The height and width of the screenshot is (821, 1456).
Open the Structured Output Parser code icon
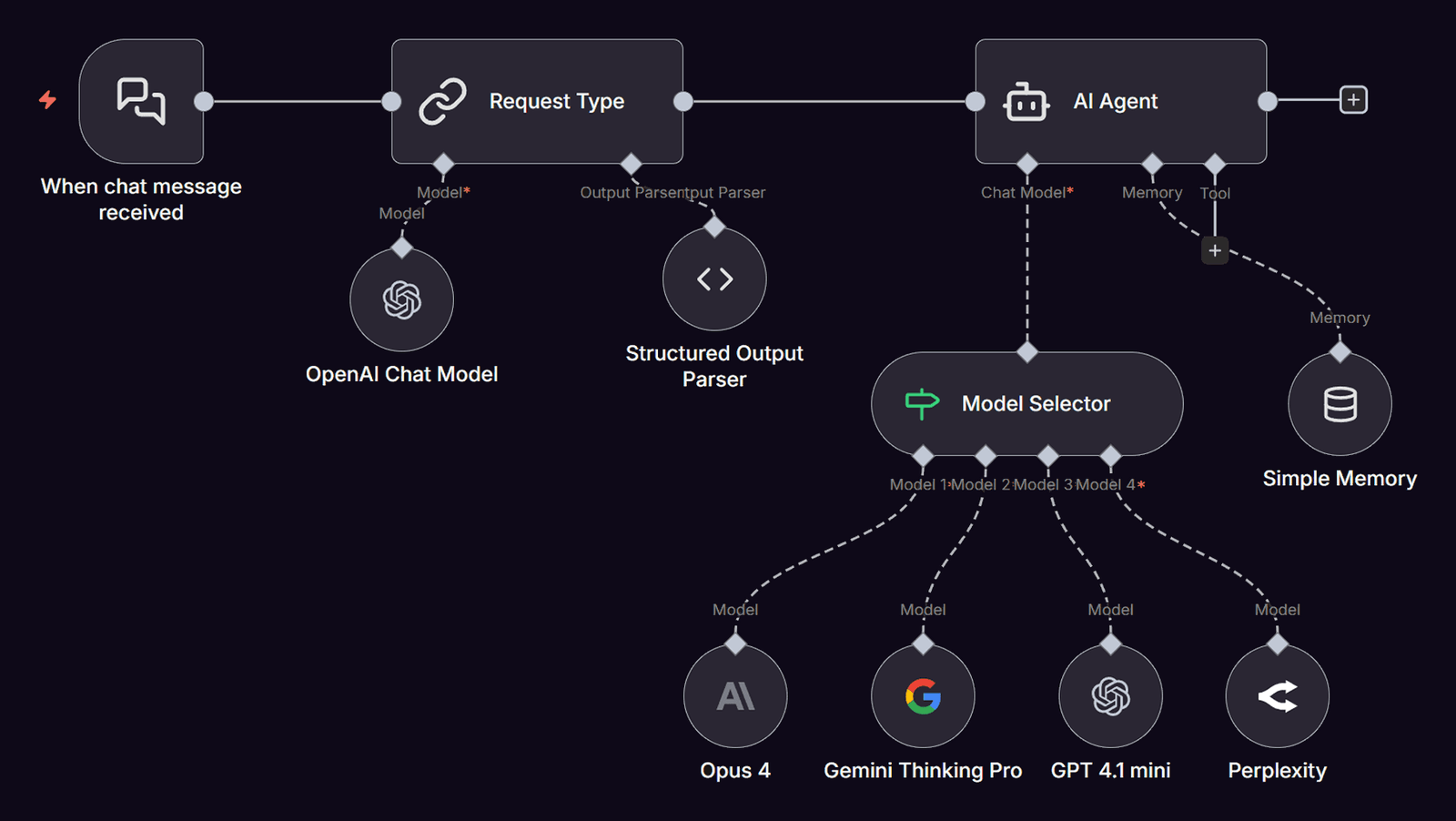click(x=714, y=279)
